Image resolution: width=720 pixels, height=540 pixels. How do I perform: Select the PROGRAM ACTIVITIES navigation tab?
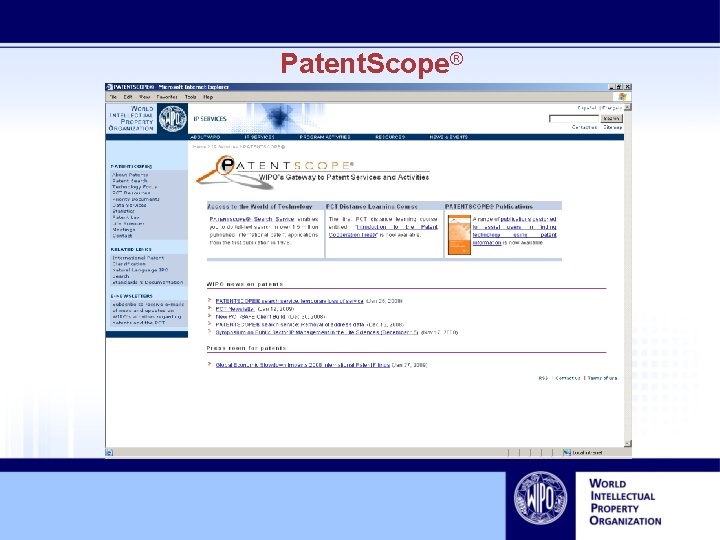pos(325,137)
